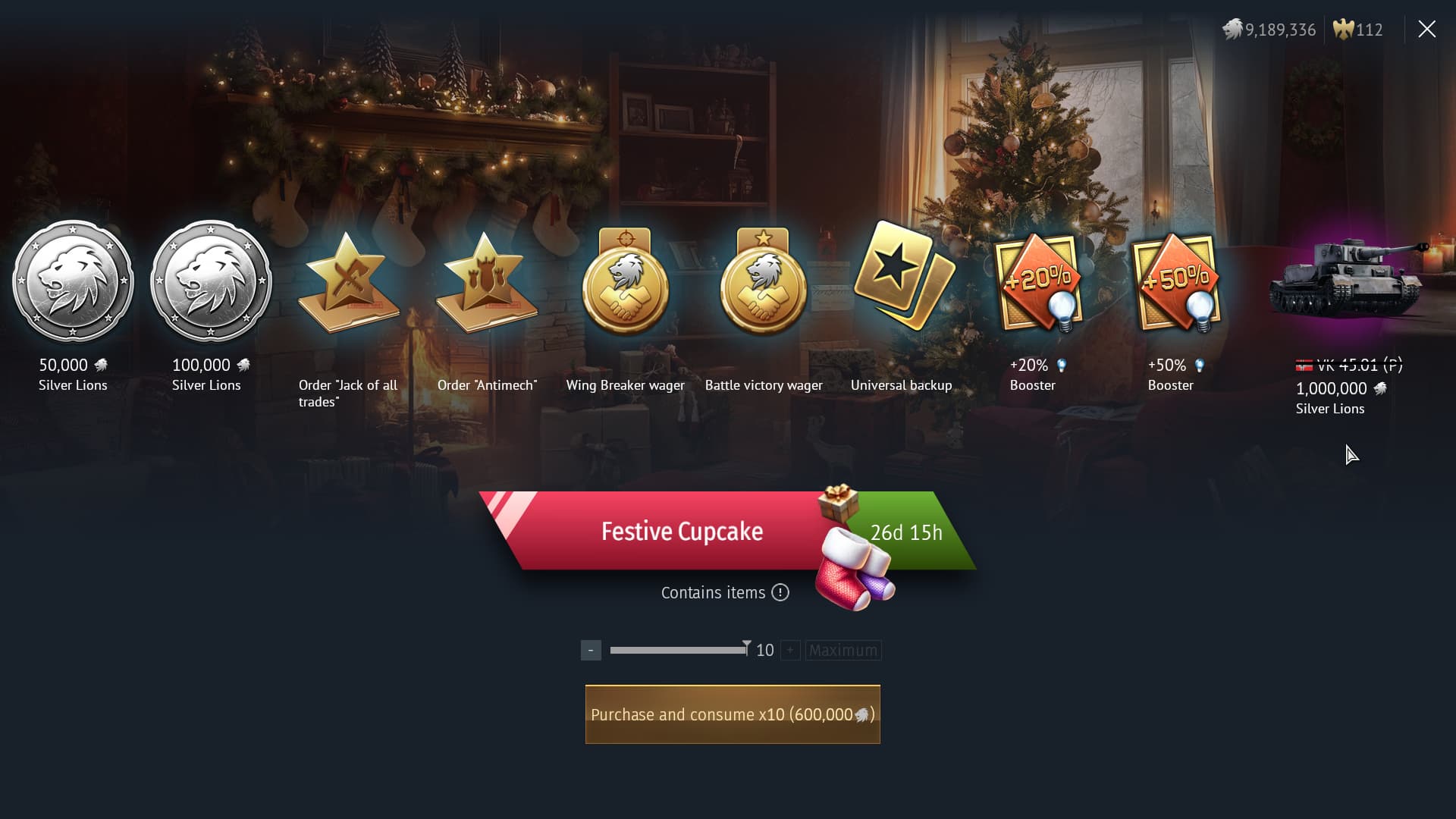Click the 100,000 Silver Lions coin icon
The width and height of the screenshot is (1456, 819).
pyautogui.click(x=211, y=281)
